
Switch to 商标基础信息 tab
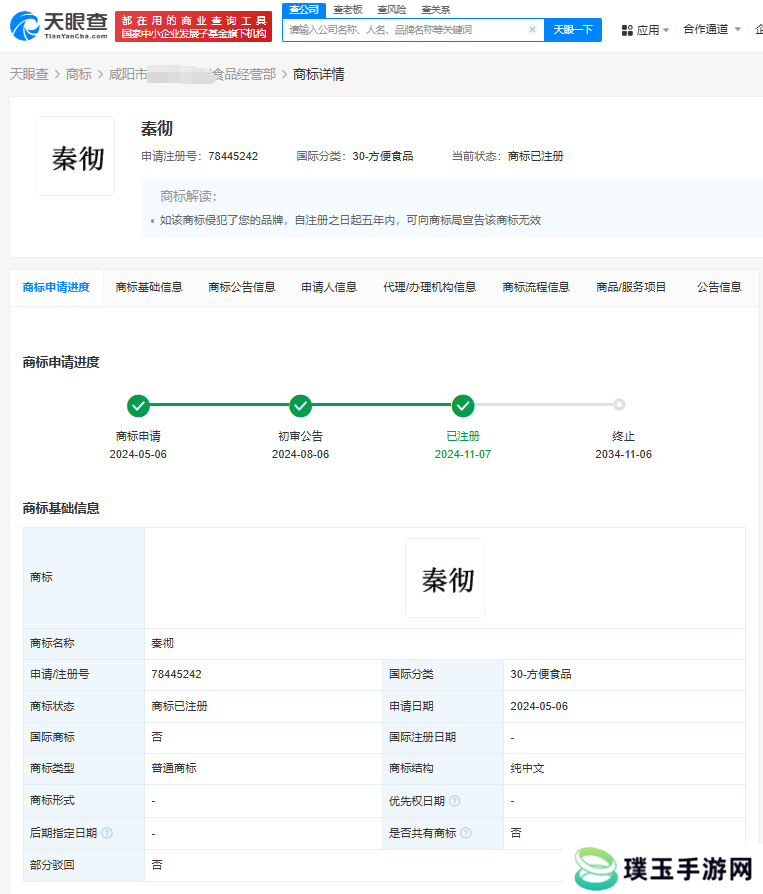coord(149,287)
